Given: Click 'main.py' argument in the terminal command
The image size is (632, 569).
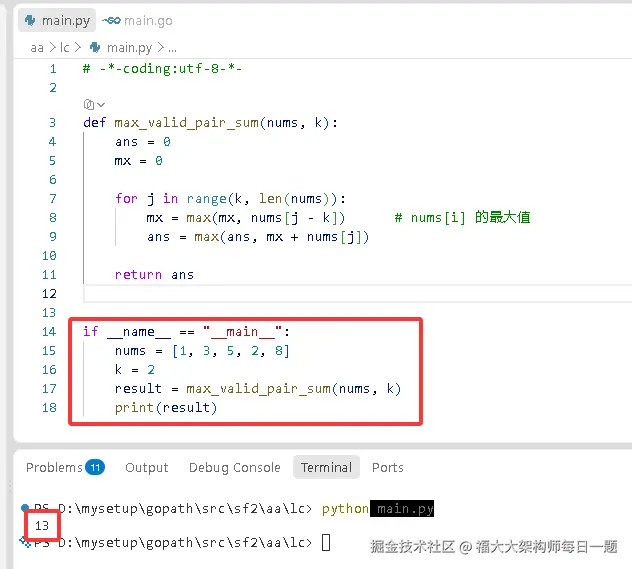Looking at the screenshot, I should click(405, 509).
